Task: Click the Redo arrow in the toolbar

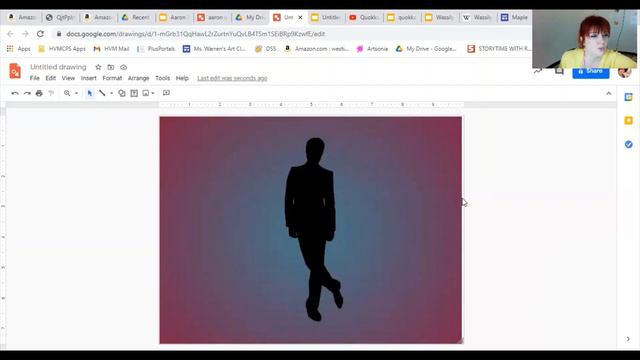Action: [x=27, y=93]
